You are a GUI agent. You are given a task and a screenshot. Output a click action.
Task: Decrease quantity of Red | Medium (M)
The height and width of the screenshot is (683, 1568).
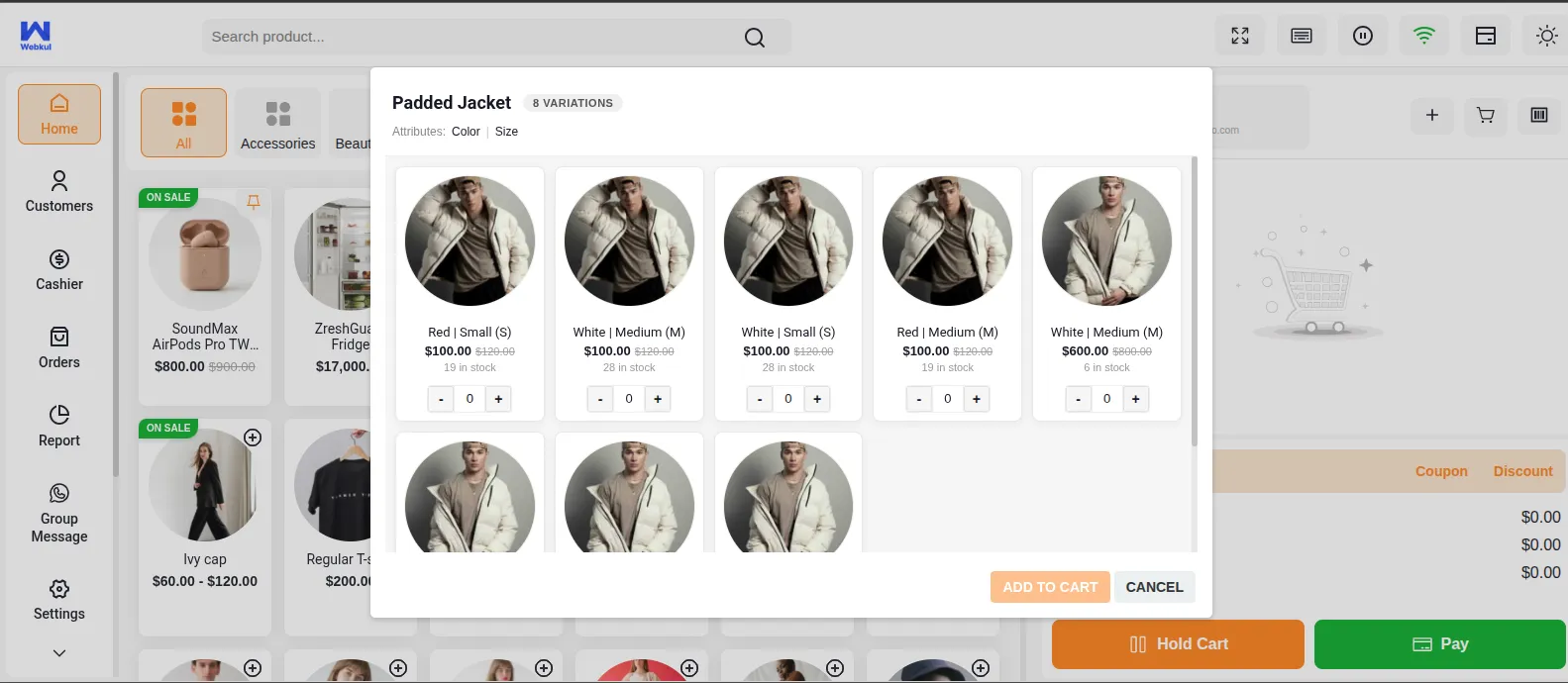(919, 399)
